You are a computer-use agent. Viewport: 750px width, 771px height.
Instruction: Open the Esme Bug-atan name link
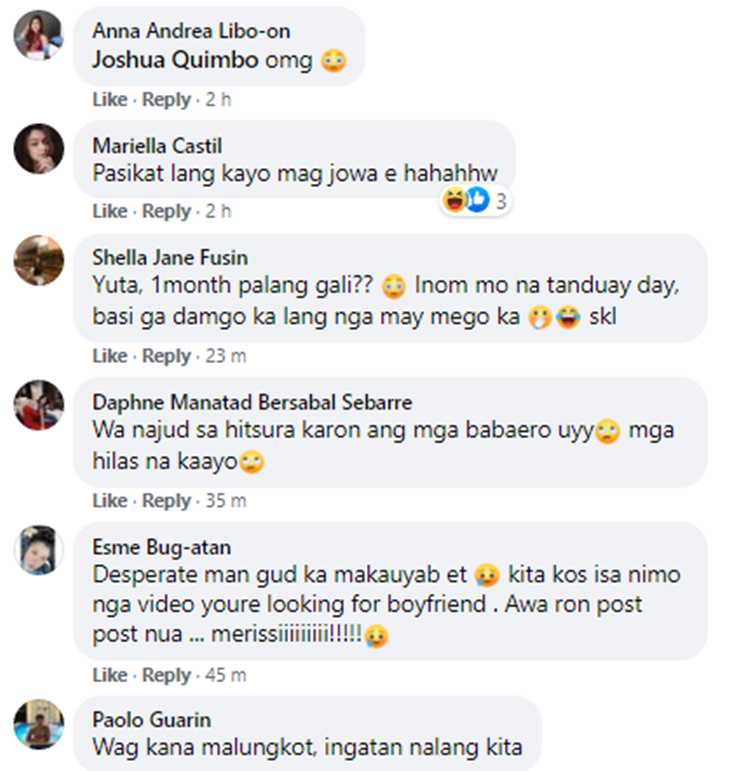[x=146, y=548]
